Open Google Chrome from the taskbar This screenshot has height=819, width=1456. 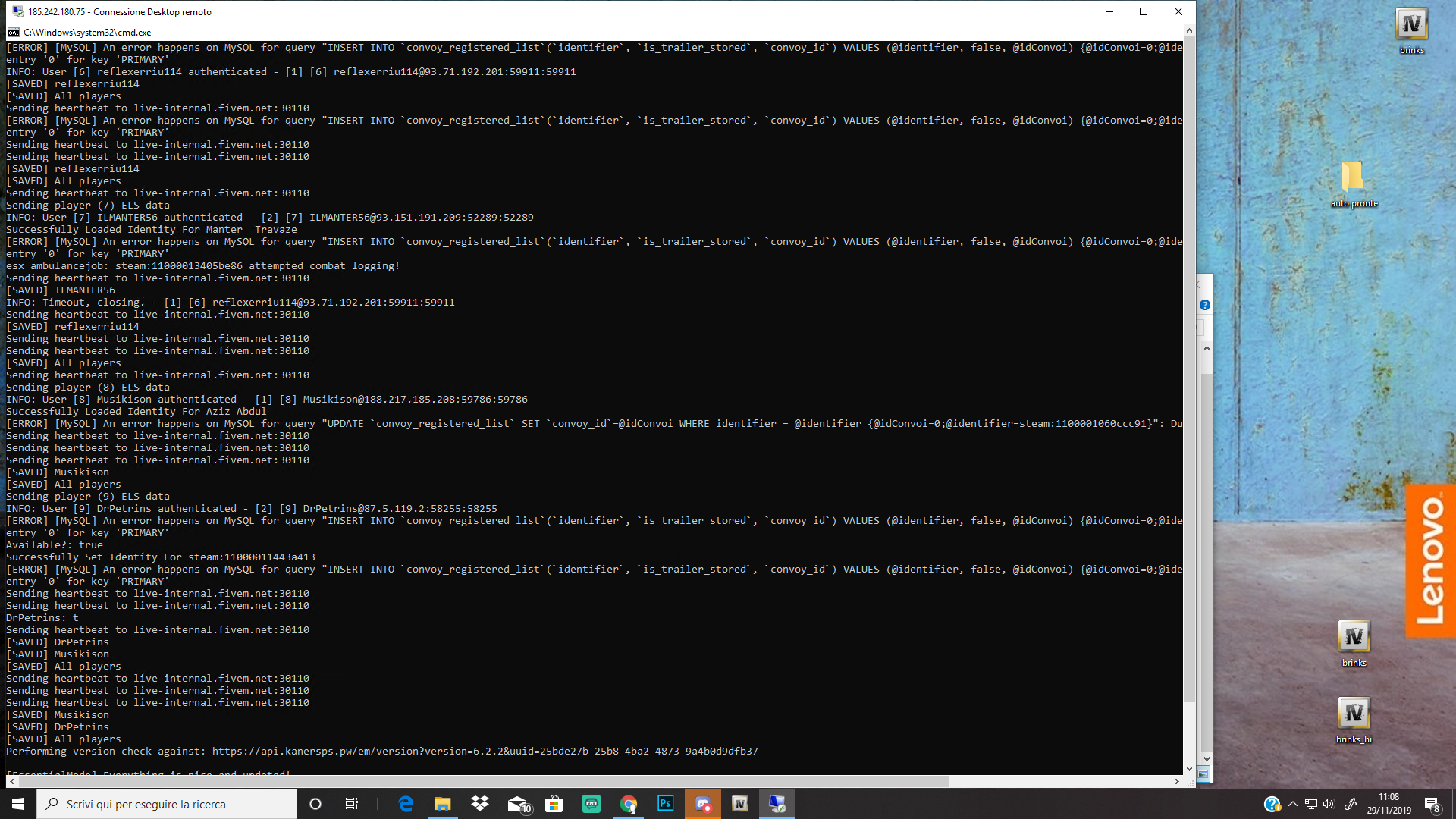tap(629, 804)
